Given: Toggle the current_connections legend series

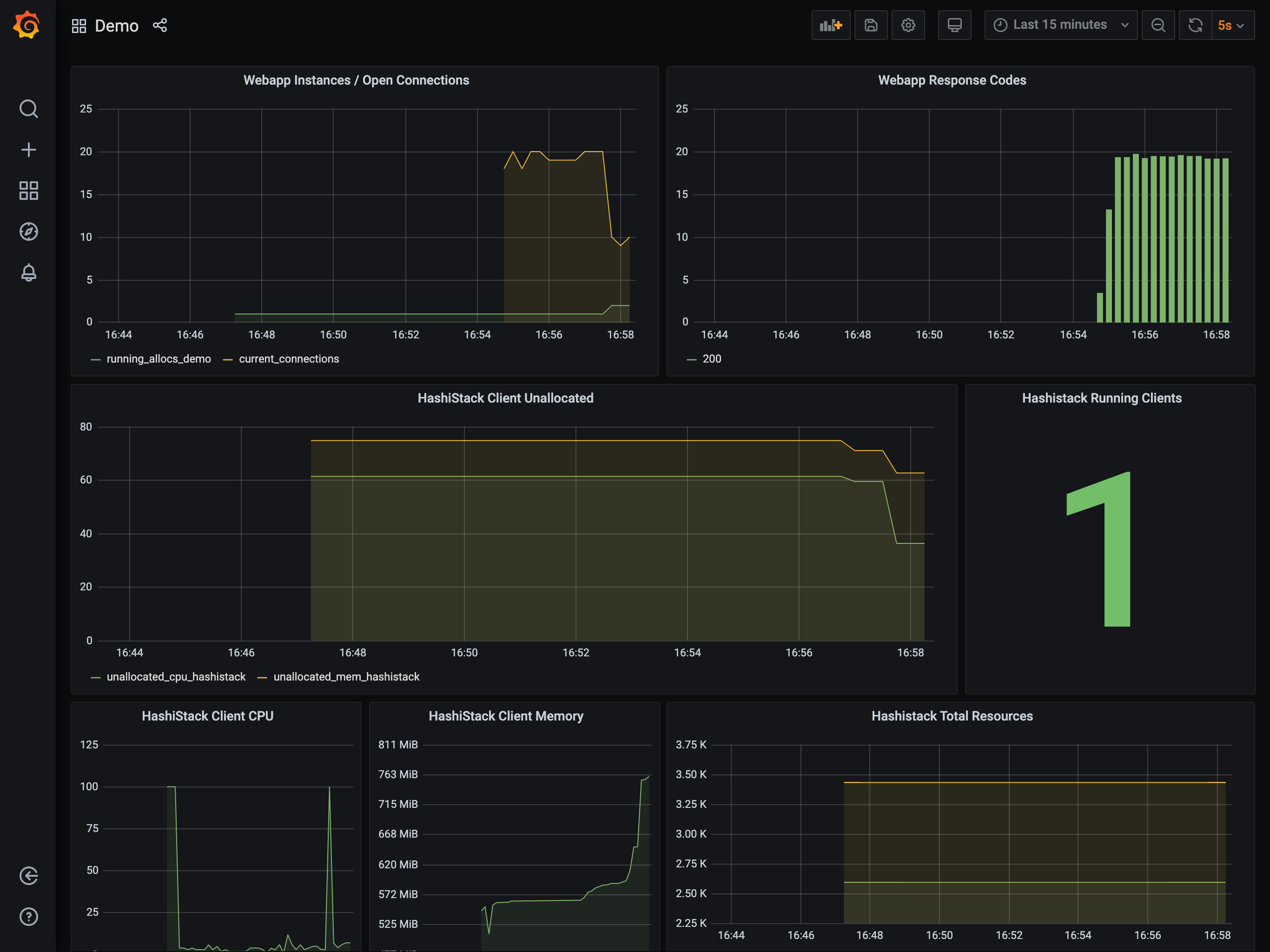Looking at the screenshot, I should (x=289, y=359).
